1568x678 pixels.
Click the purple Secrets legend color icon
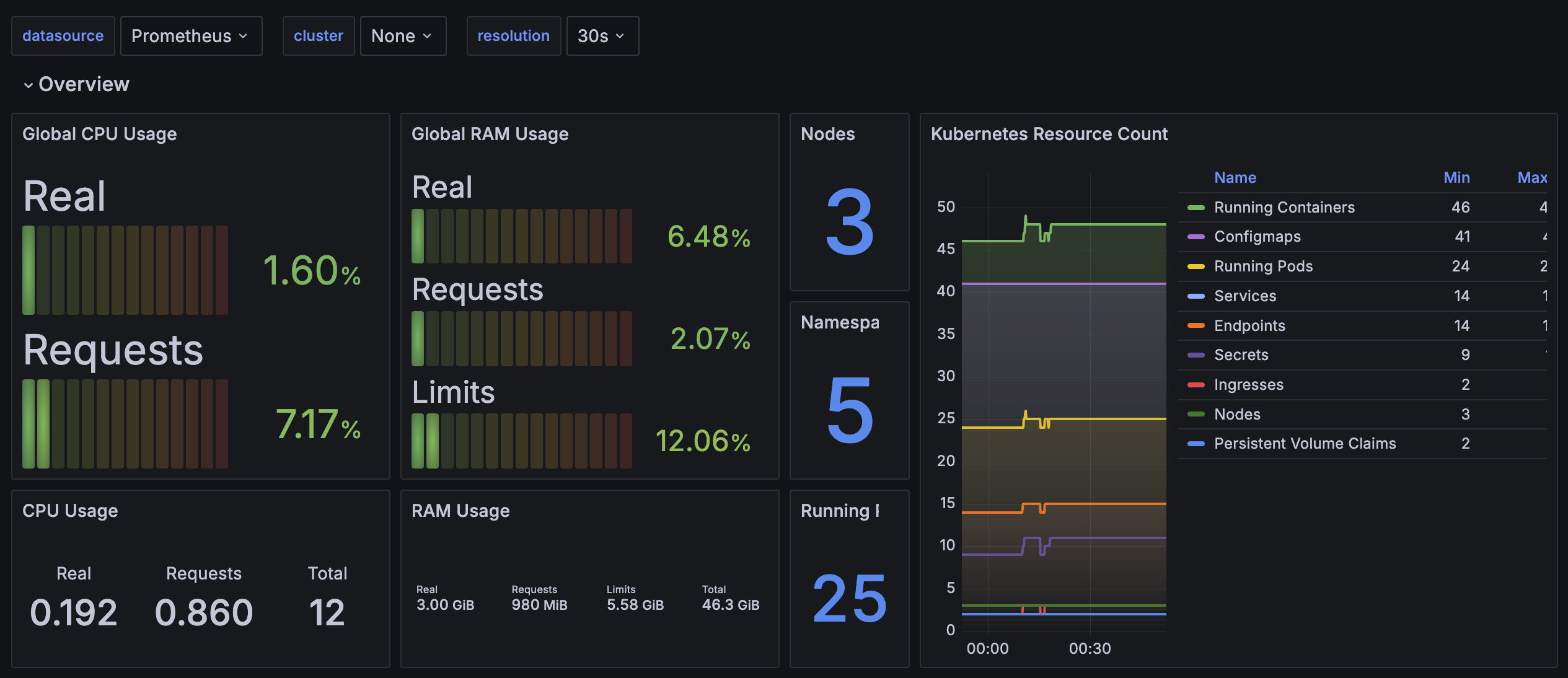1196,355
